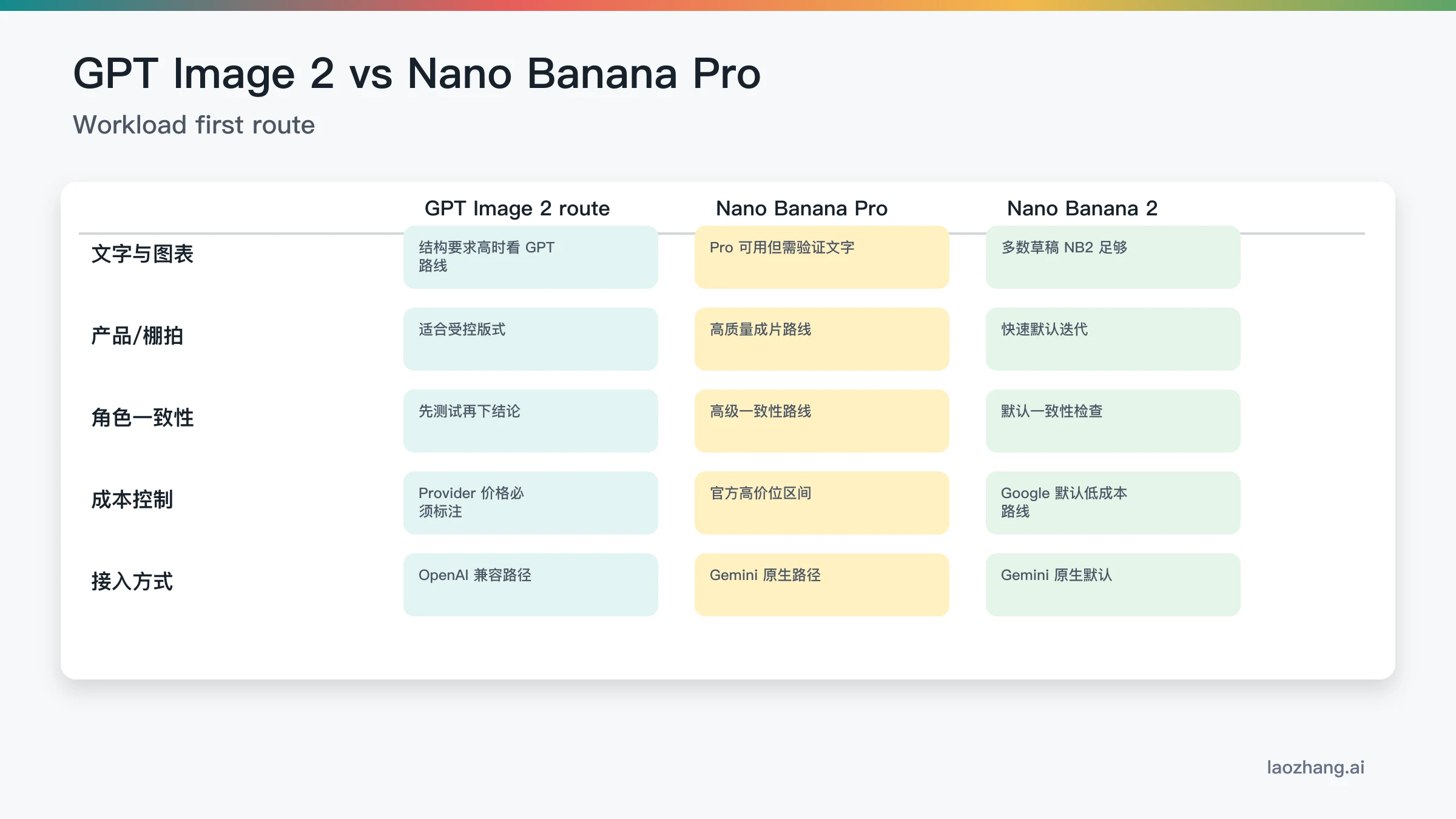Click the 文字与图表 row label
The width and height of the screenshot is (1456, 819).
143,254
